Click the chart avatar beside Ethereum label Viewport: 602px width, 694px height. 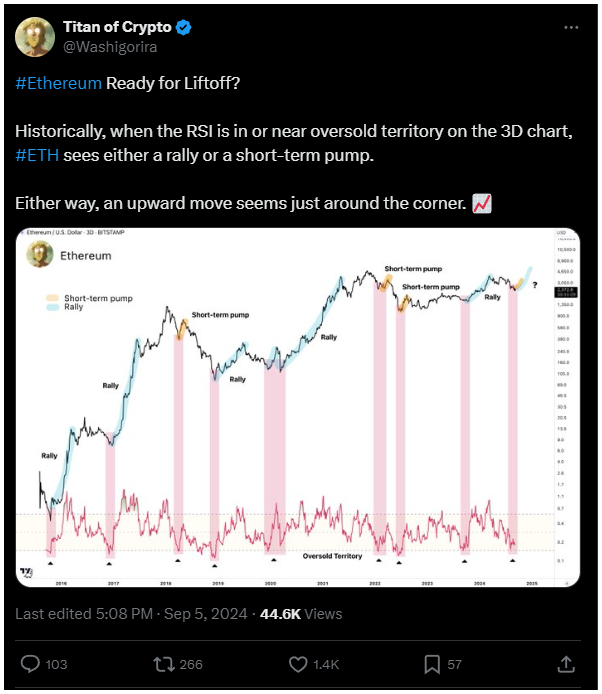click(40, 254)
